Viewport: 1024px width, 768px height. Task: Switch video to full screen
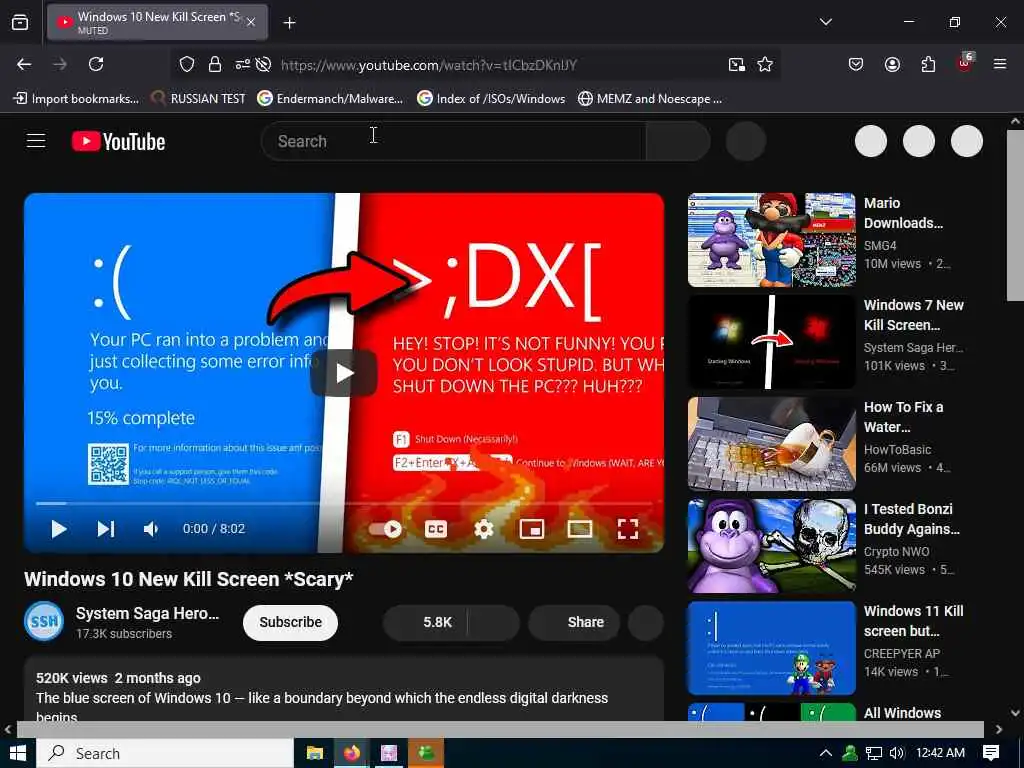(x=628, y=529)
